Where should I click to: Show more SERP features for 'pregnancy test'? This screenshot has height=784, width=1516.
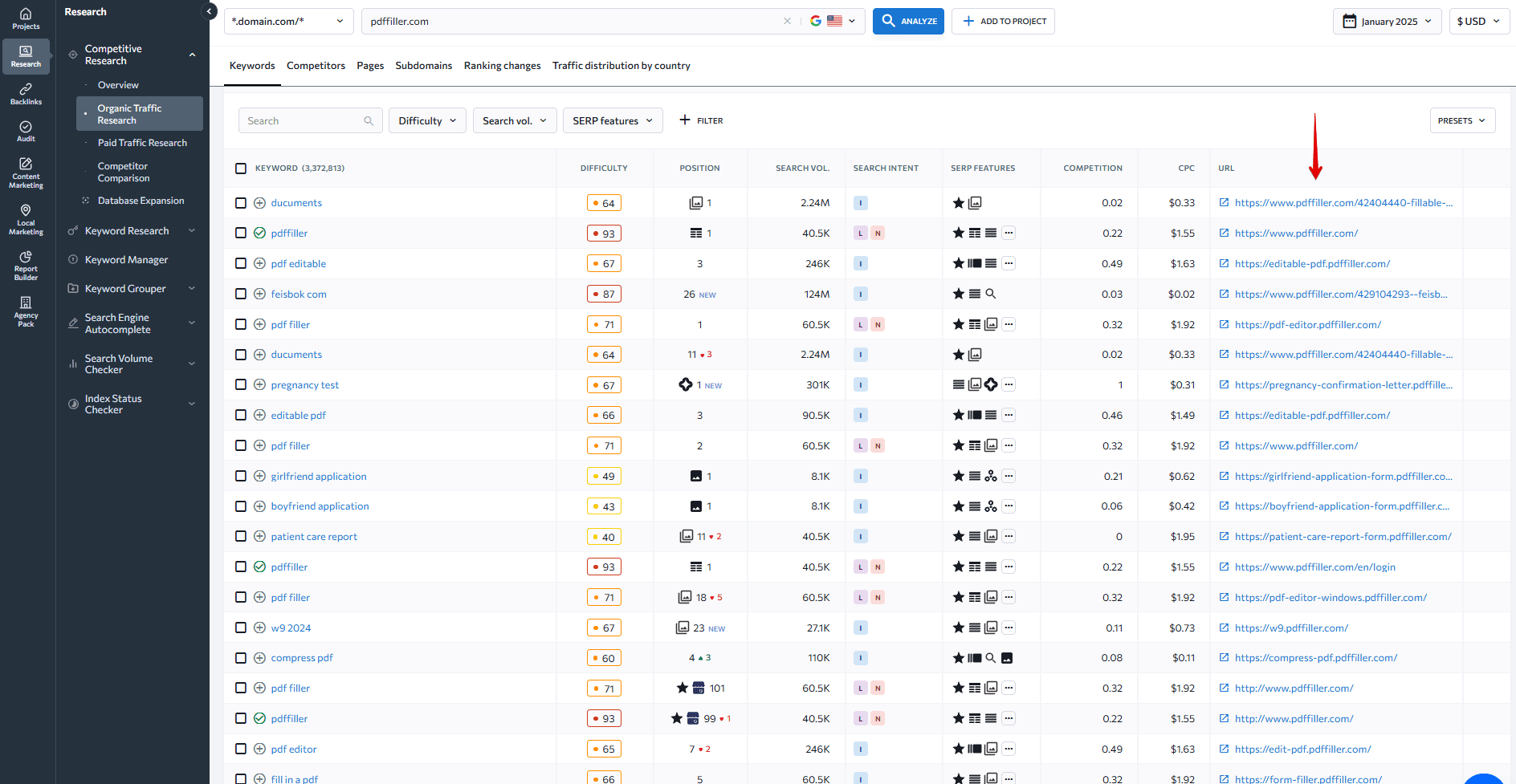1009,384
